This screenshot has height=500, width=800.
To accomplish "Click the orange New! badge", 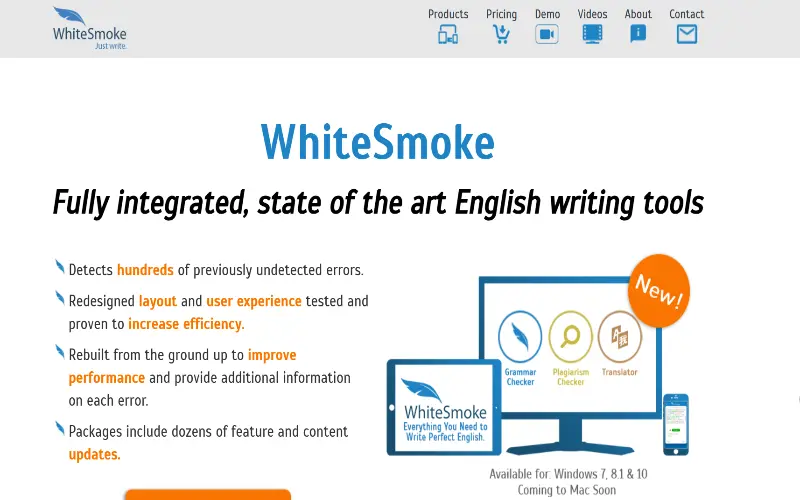I will (659, 291).
